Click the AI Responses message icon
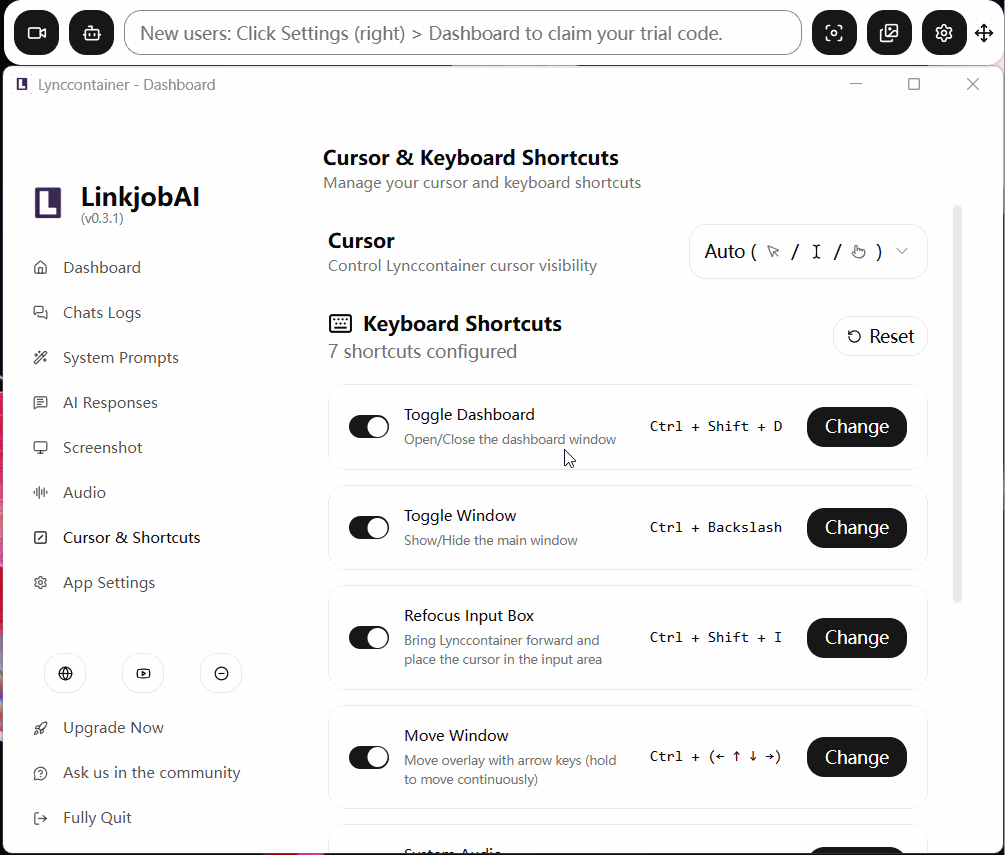Viewport: 1005px width, 855px height. 40,403
